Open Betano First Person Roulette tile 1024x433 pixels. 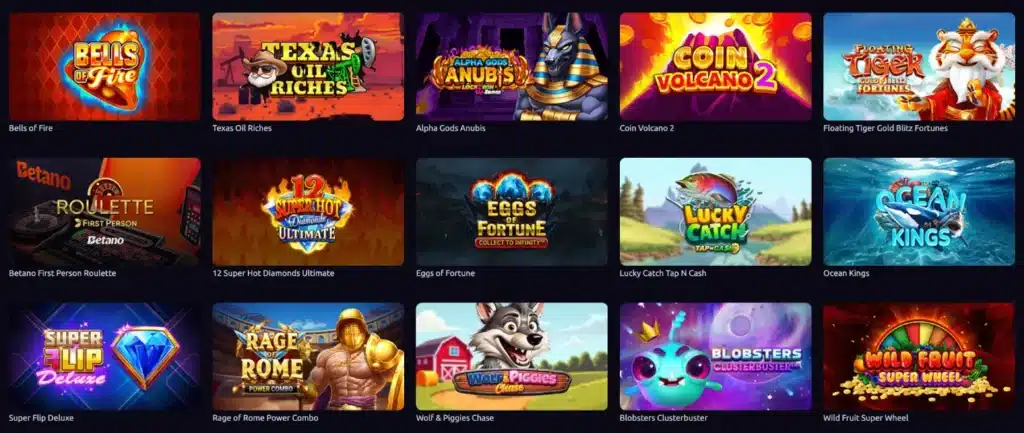point(104,212)
